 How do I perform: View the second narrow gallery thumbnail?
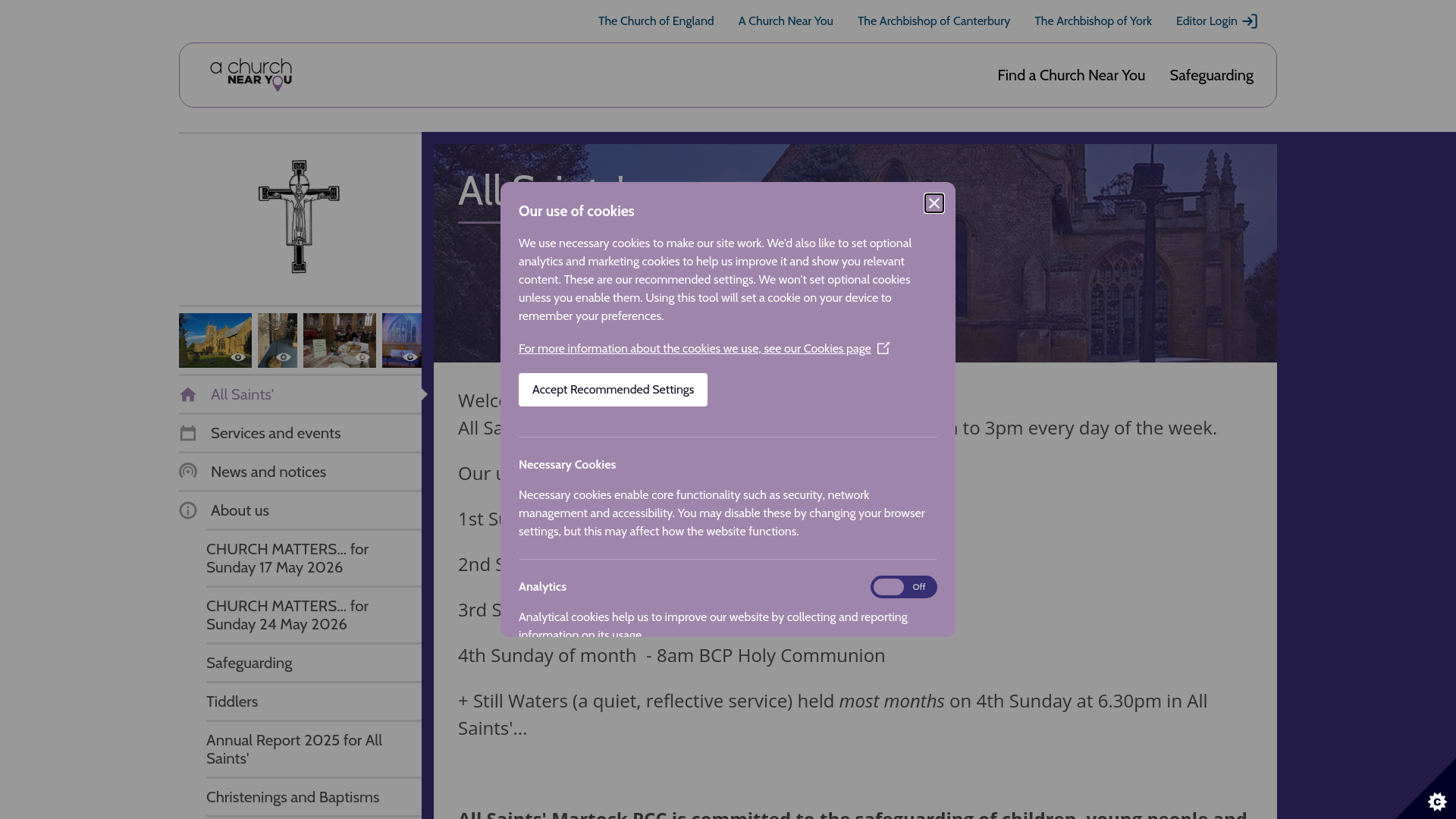point(278,340)
